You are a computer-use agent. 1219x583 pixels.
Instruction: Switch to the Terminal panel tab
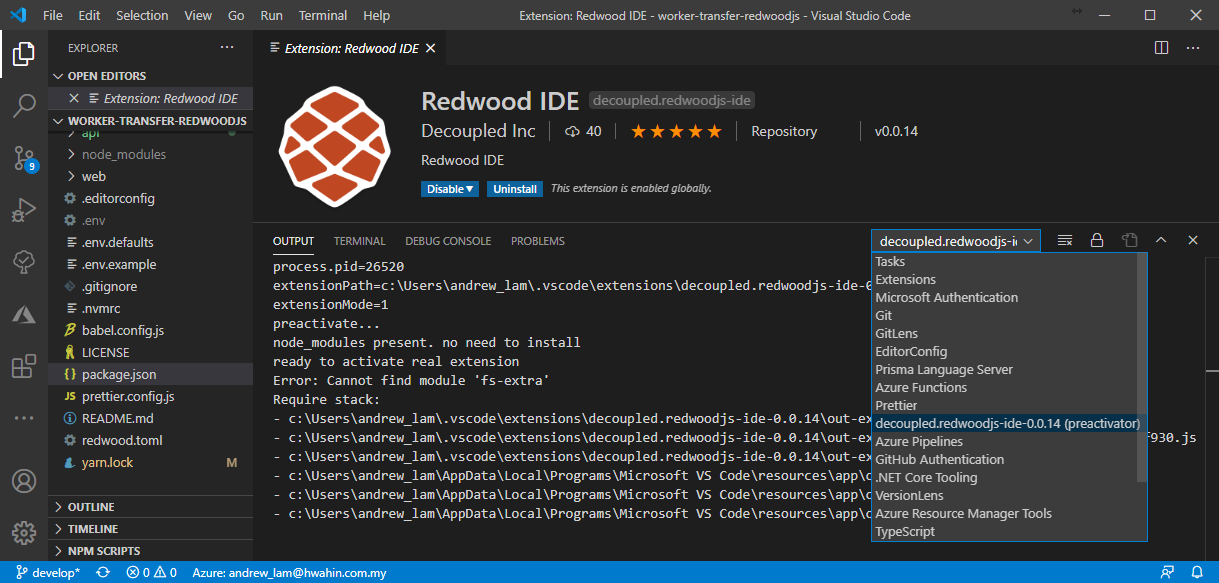click(x=360, y=241)
